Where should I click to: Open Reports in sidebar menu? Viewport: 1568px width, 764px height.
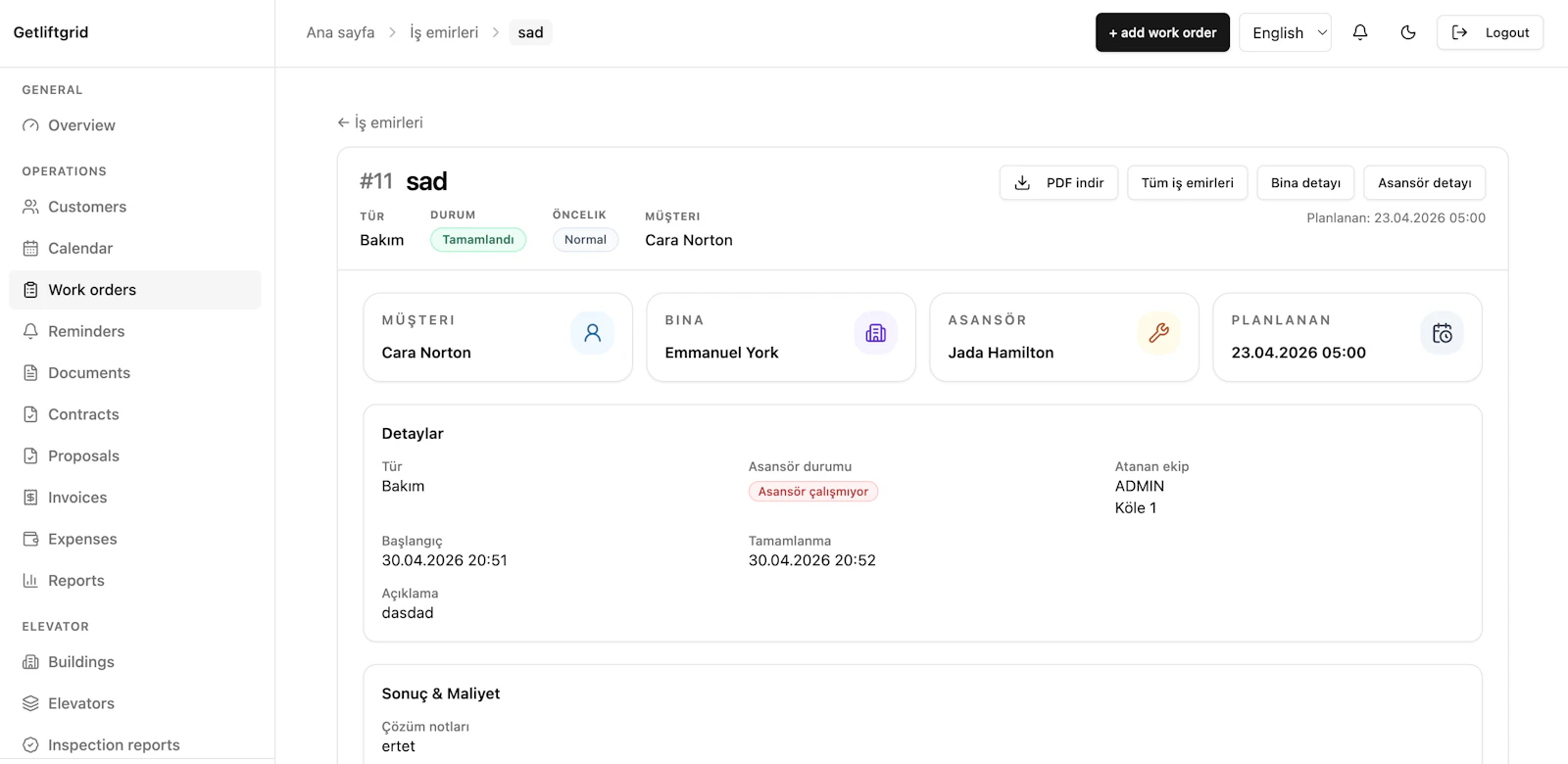click(x=135, y=581)
